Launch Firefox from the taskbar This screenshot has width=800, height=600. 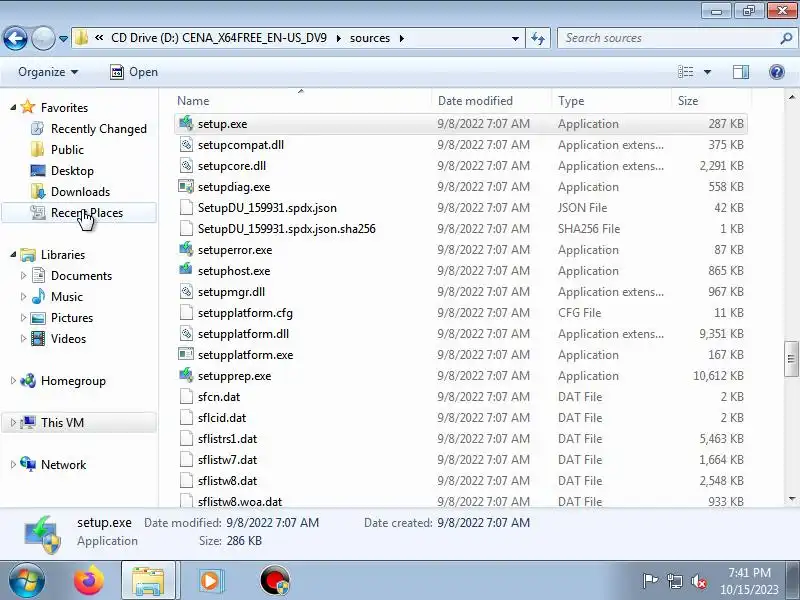point(89,581)
